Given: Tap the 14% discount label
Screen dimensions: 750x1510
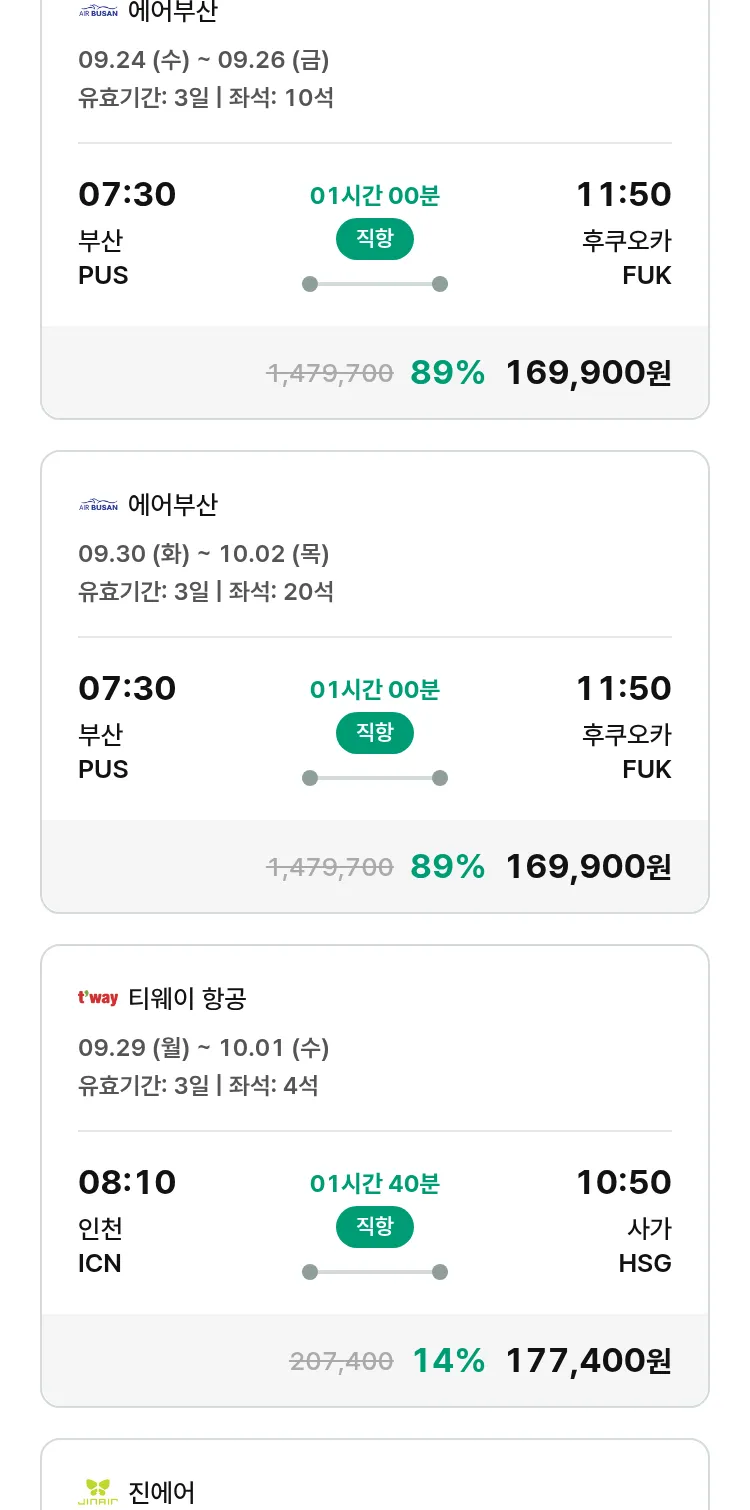Looking at the screenshot, I should (448, 1360).
